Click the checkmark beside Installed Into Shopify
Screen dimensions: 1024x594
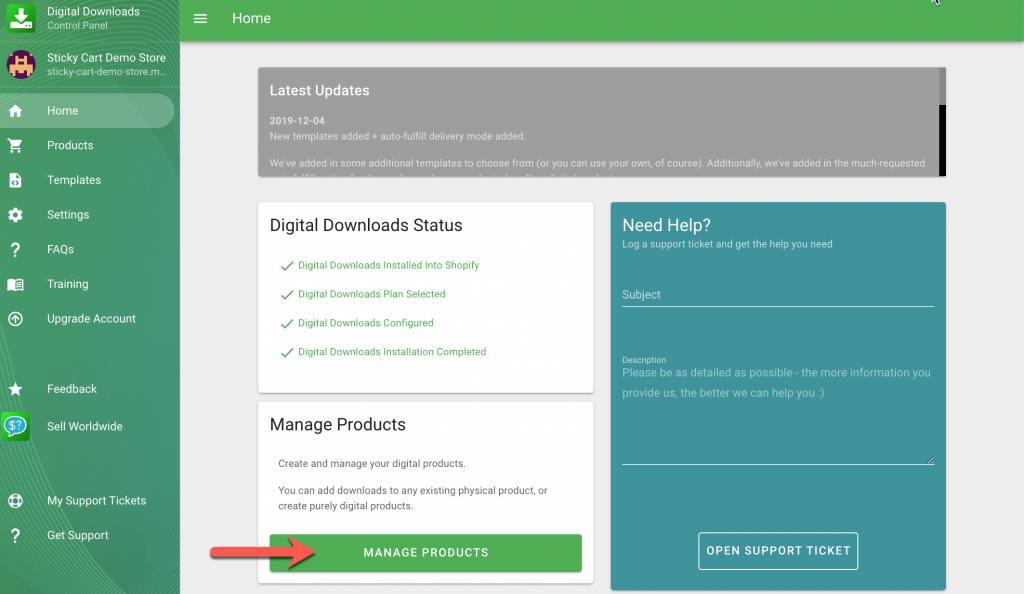287,266
